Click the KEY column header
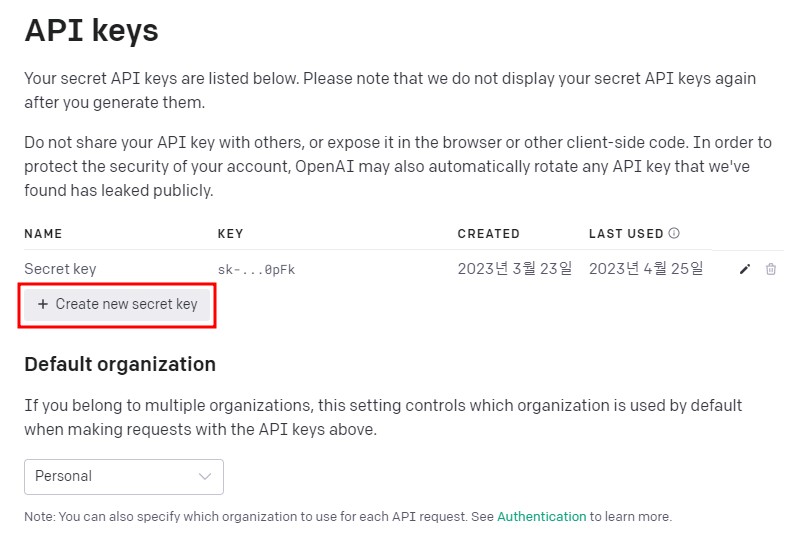The image size is (810, 545). [x=230, y=233]
